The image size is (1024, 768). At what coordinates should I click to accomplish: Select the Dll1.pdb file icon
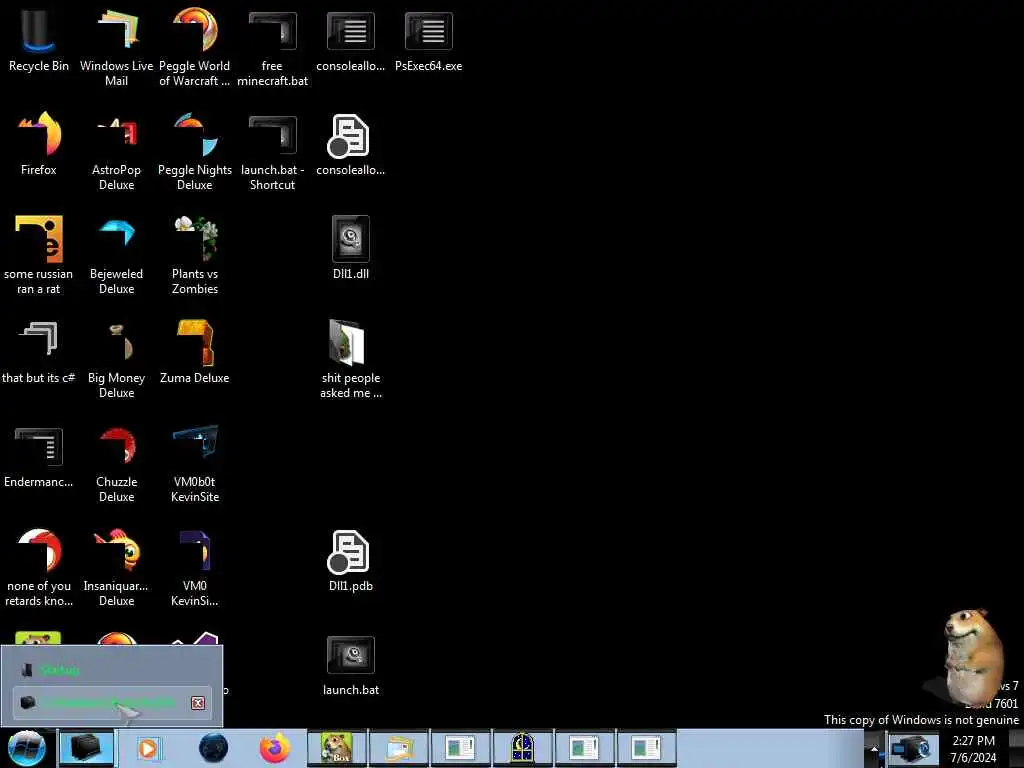pyautogui.click(x=351, y=560)
